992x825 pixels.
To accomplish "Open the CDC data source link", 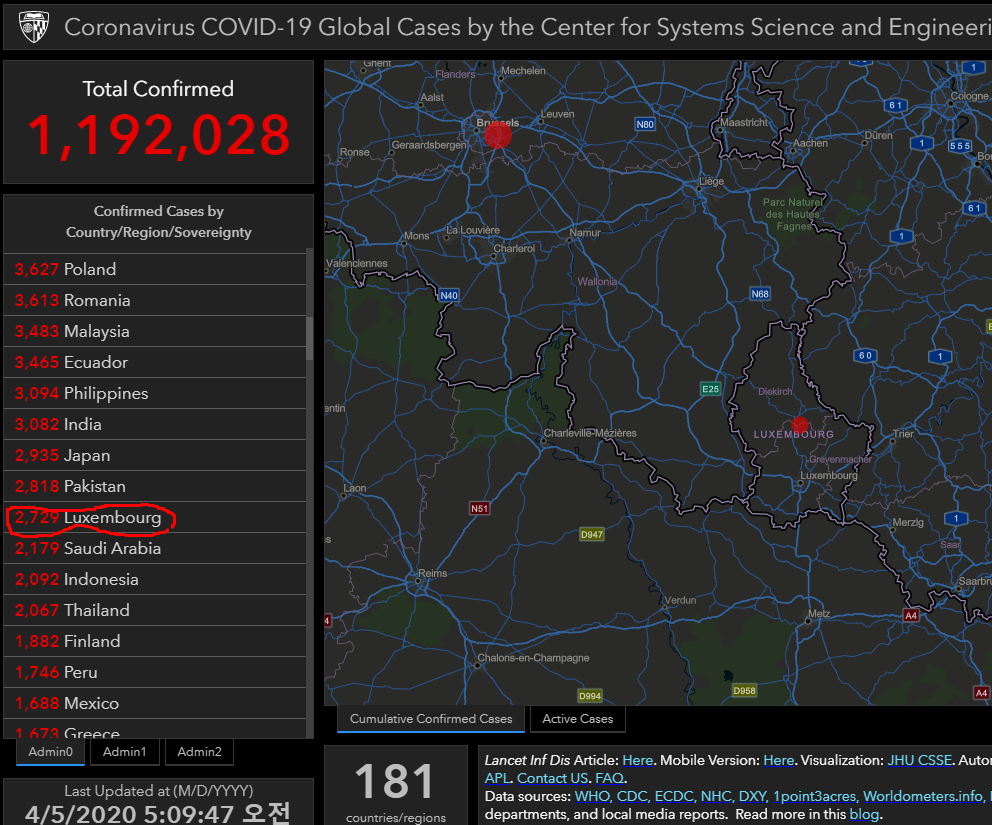I will click(x=631, y=796).
